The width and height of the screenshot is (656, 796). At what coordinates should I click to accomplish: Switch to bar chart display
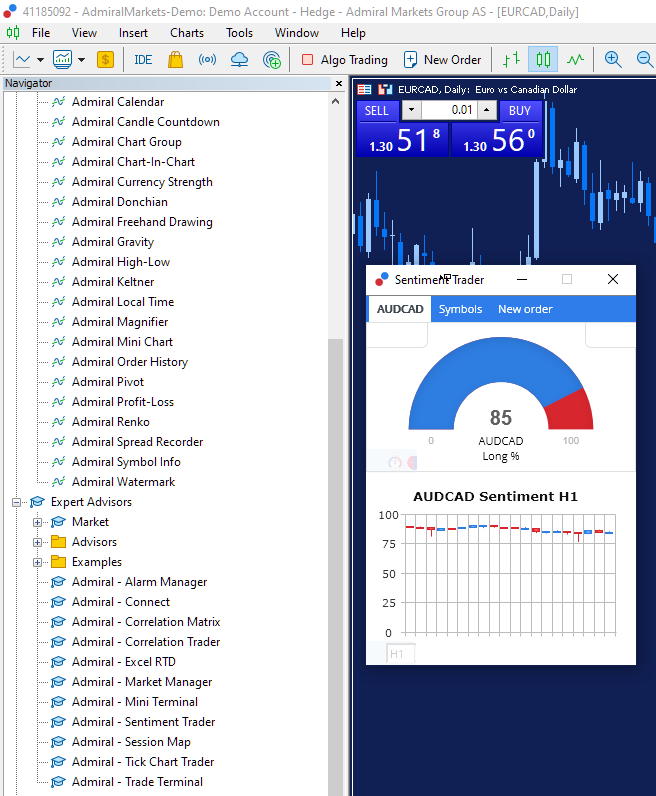pyautogui.click(x=511, y=59)
